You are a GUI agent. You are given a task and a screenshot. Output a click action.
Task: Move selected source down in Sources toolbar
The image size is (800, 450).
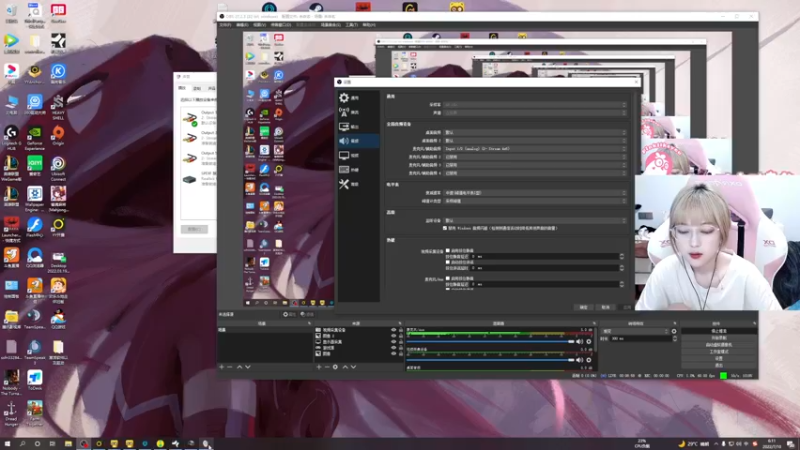coord(353,367)
